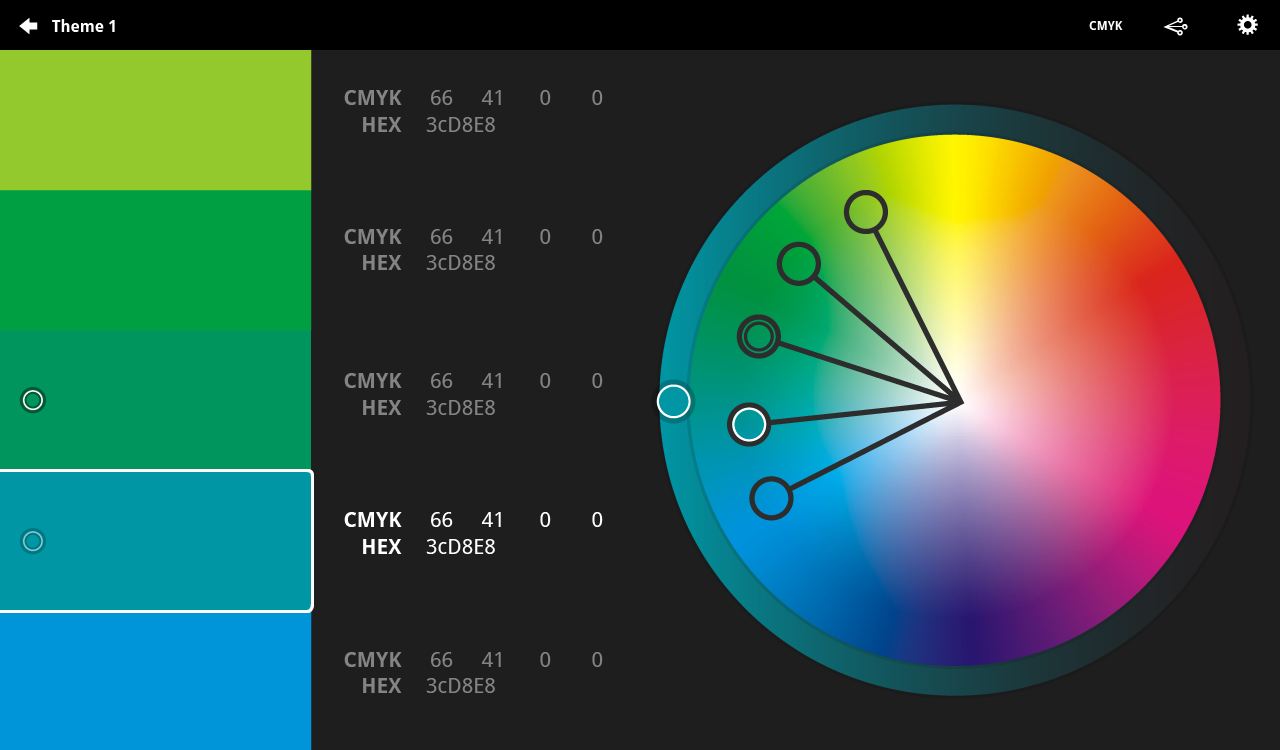
Task: Select the lime green swatch
Action: [155, 120]
